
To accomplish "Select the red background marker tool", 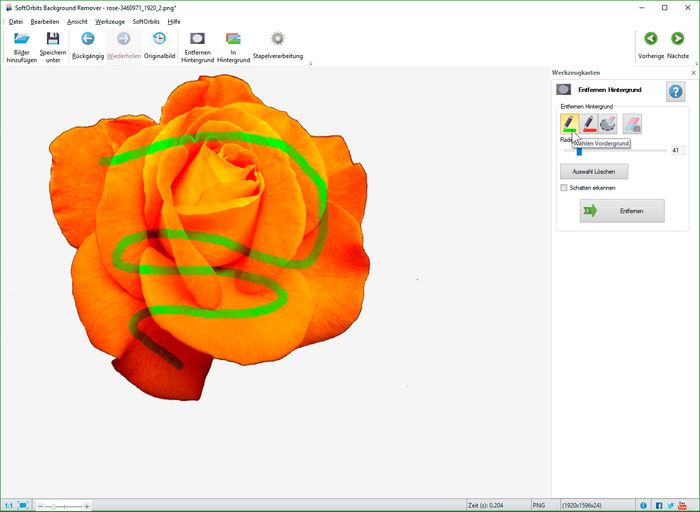I will point(589,124).
